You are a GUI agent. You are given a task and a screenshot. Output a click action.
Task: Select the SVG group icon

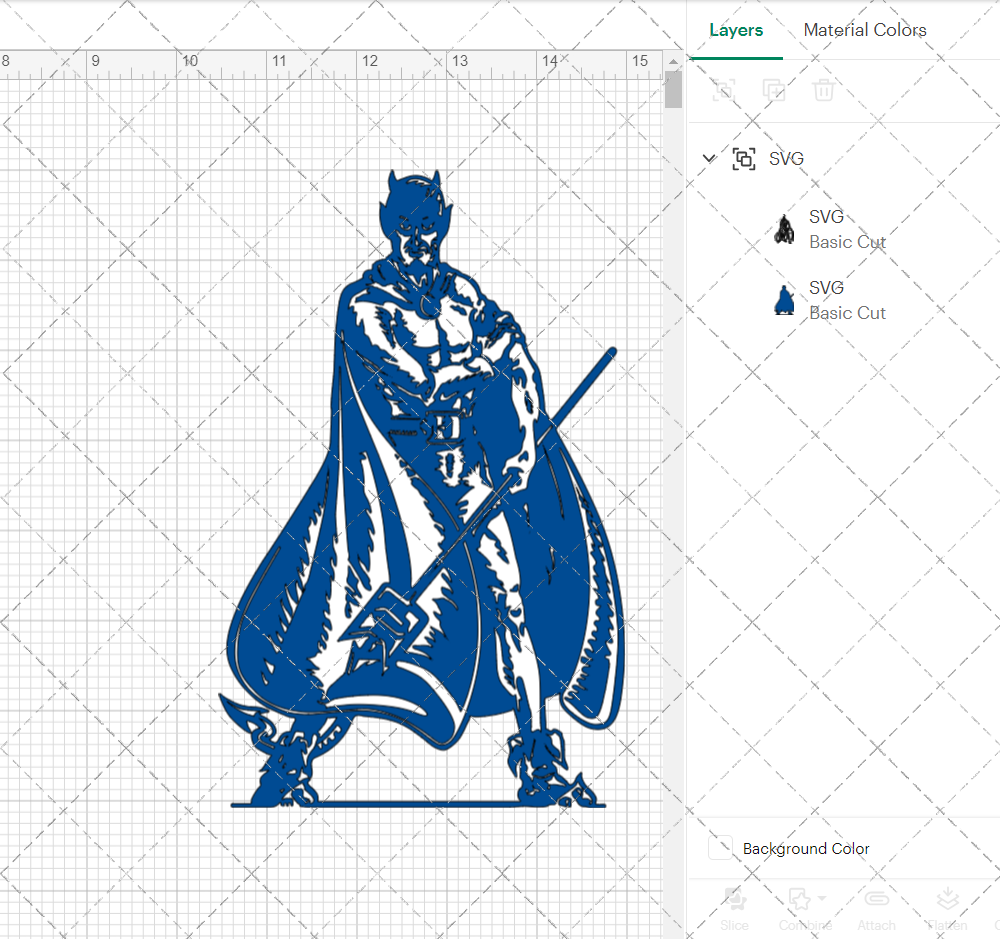[x=744, y=159]
